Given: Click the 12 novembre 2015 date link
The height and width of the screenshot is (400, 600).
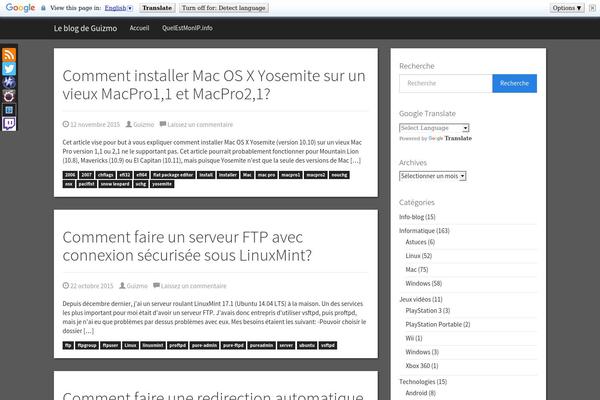Looking at the screenshot, I should pyautogui.click(x=95, y=124).
